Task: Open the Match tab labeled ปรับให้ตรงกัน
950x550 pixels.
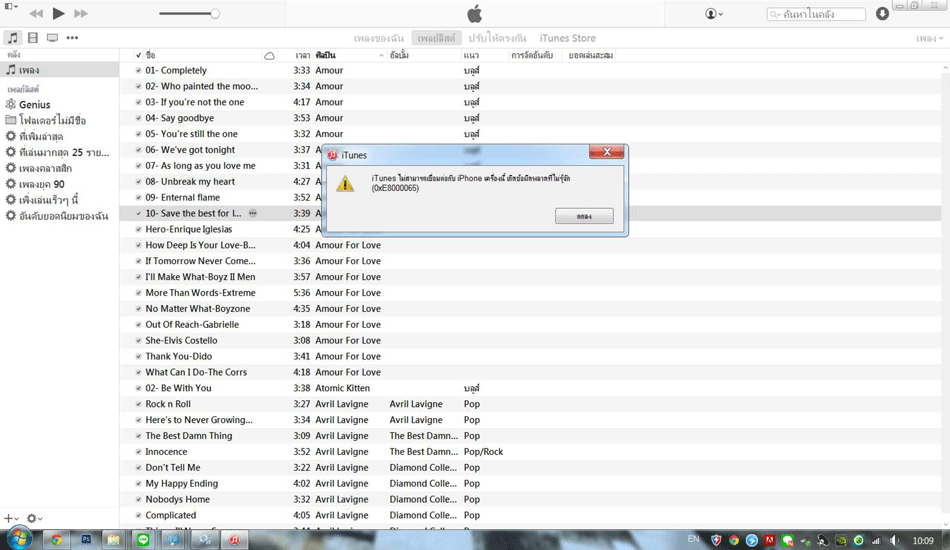Action: point(497,38)
